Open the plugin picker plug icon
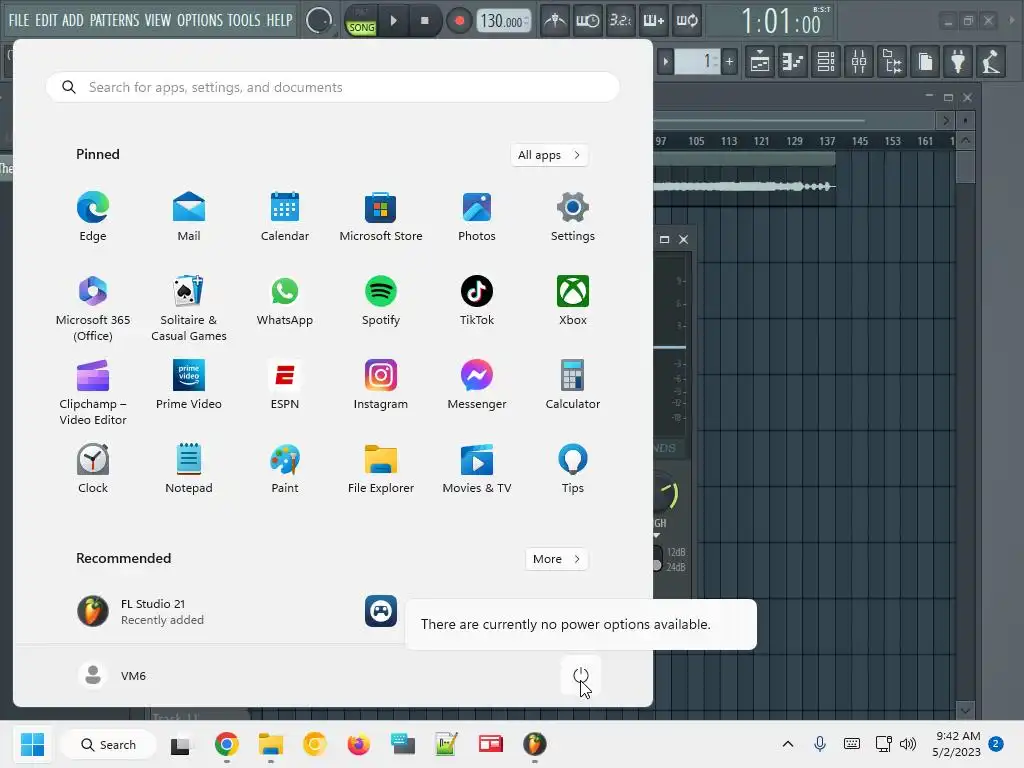 (x=958, y=62)
